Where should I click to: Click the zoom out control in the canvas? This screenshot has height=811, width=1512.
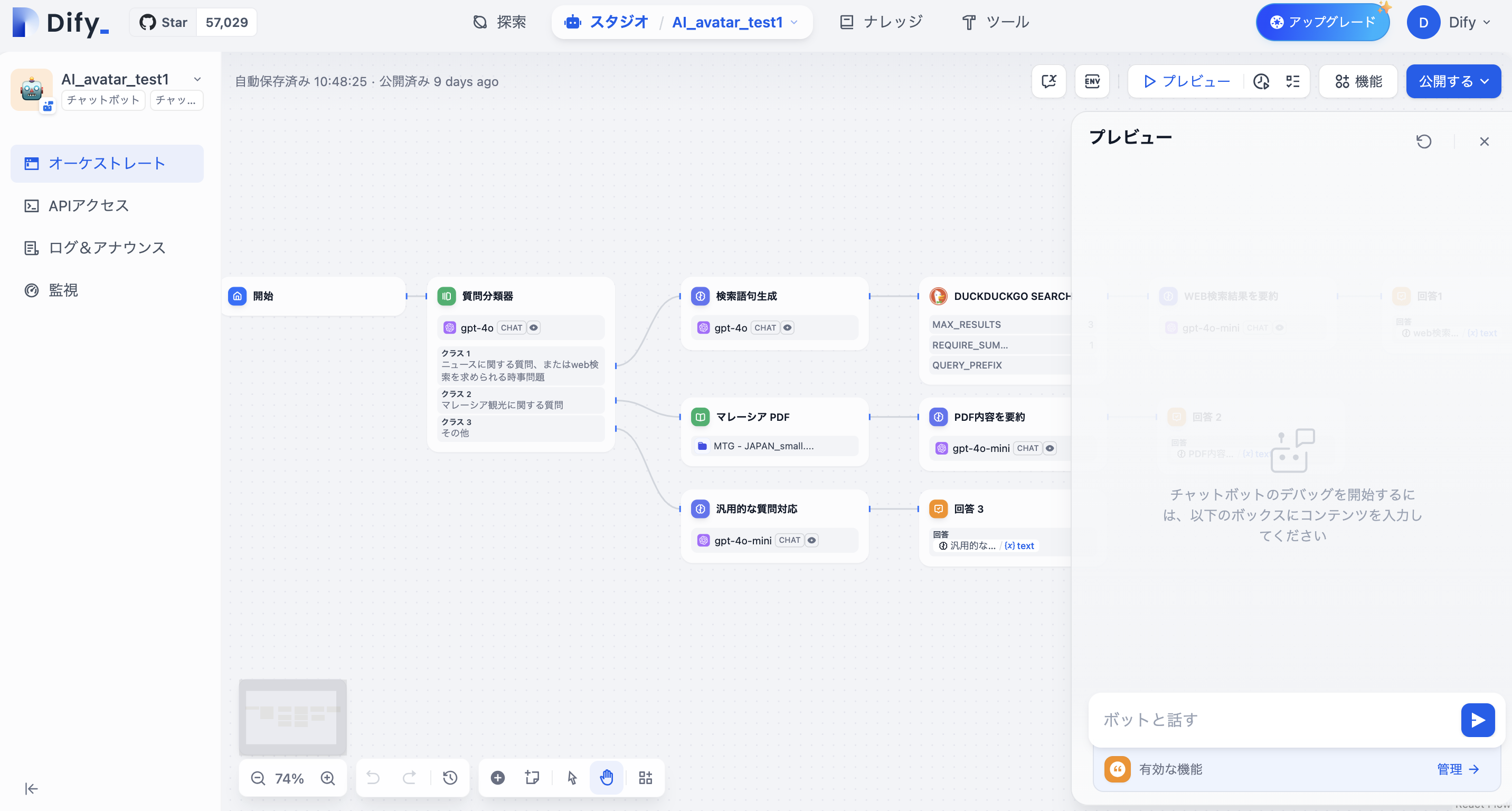(258, 778)
